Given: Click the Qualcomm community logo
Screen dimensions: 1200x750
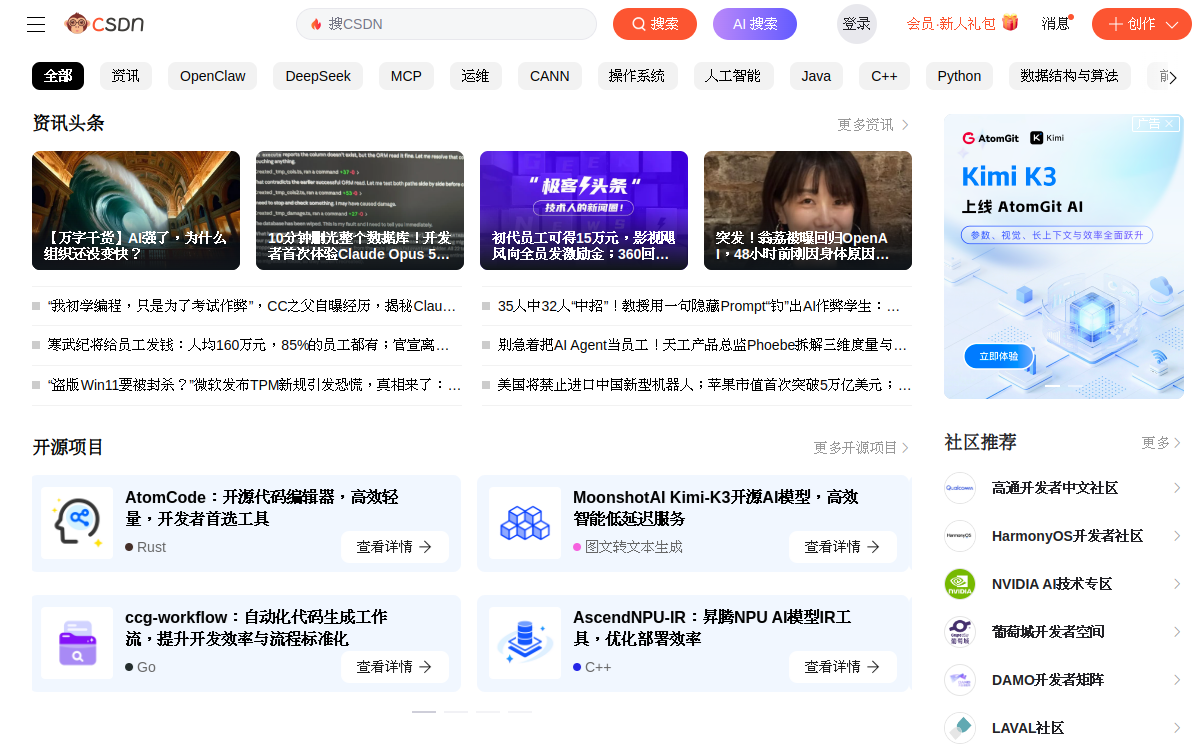Looking at the screenshot, I should (x=960, y=488).
